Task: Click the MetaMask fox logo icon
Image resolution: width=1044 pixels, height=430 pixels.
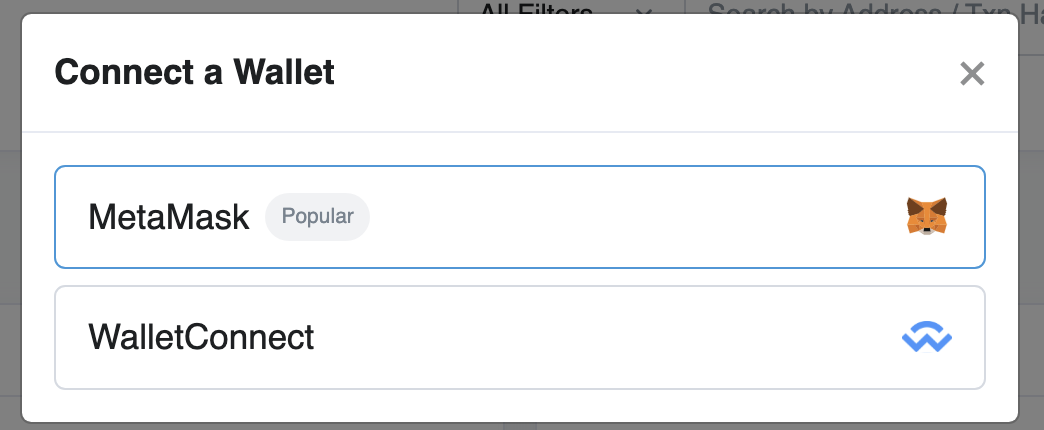Action: click(927, 216)
